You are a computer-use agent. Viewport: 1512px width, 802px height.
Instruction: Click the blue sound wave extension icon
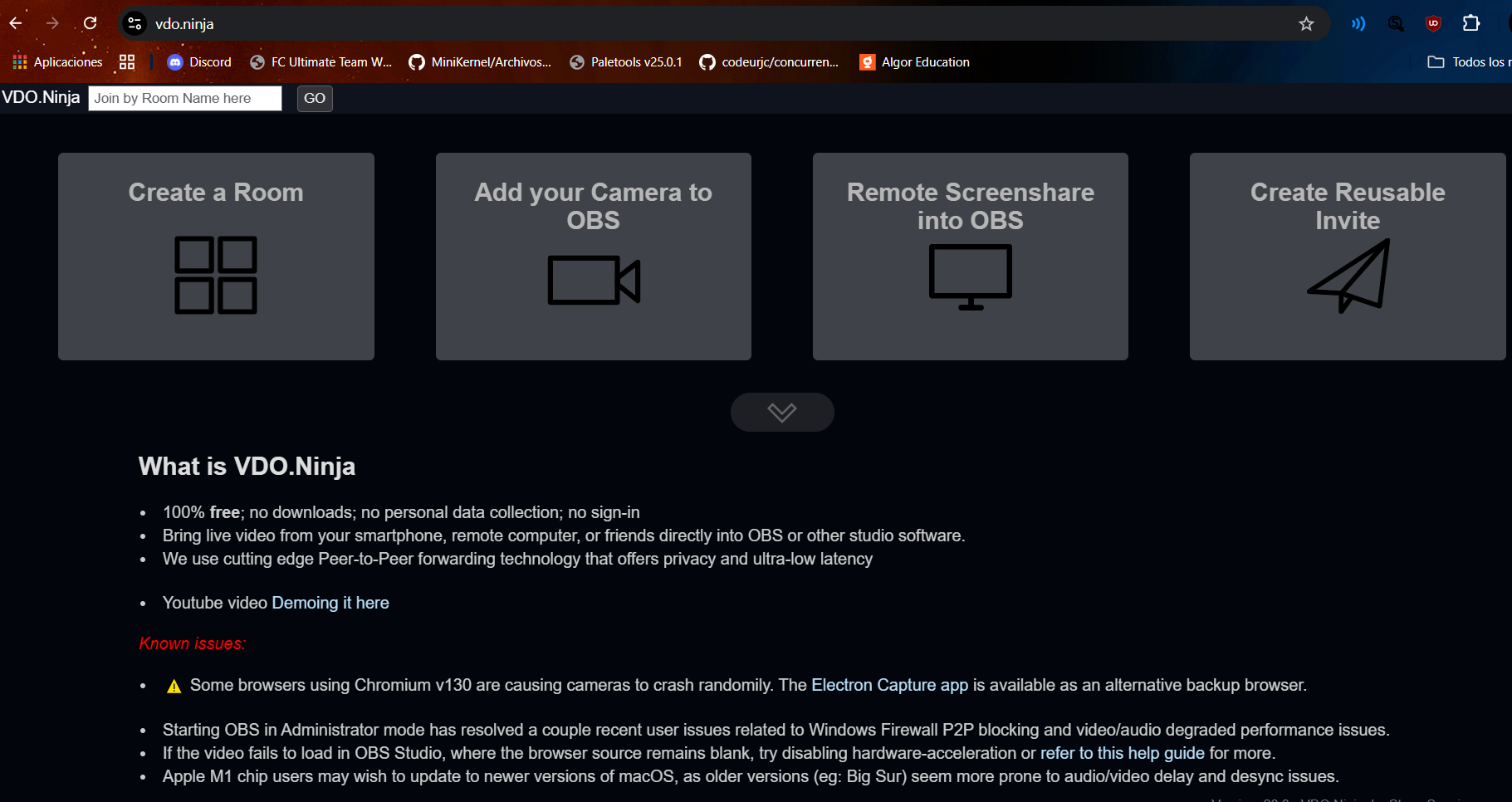[x=1358, y=24]
